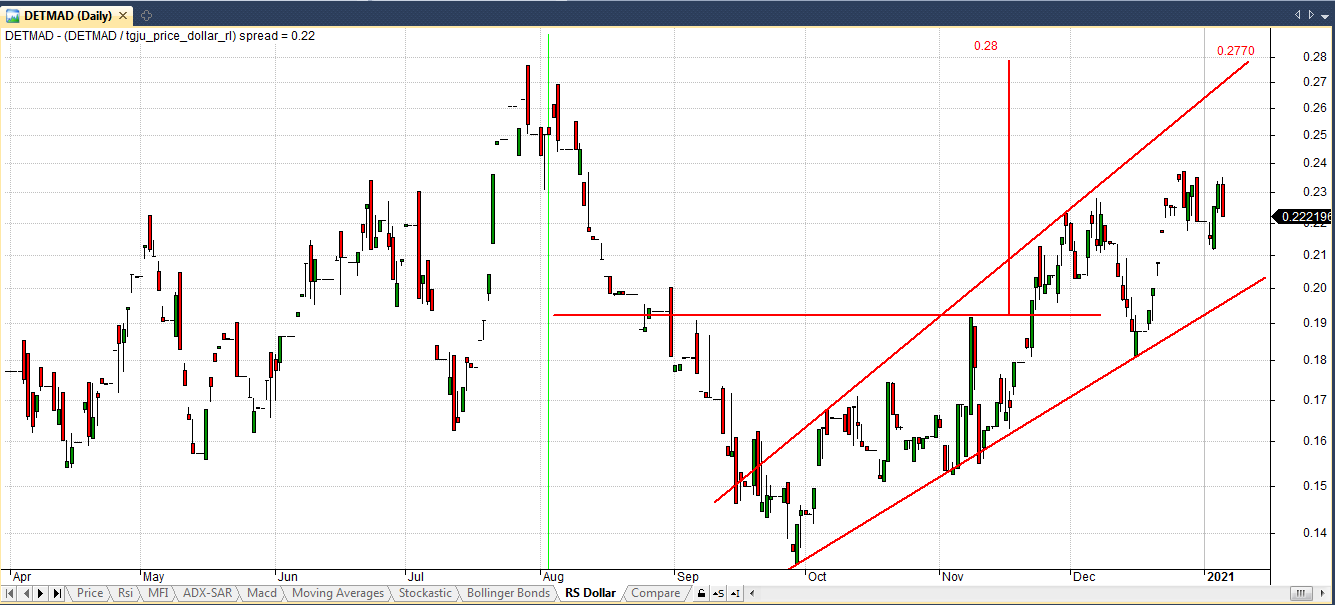Go to the previous sheet tab
Viewport: 1335px width, 605px height.
[27, 593]
